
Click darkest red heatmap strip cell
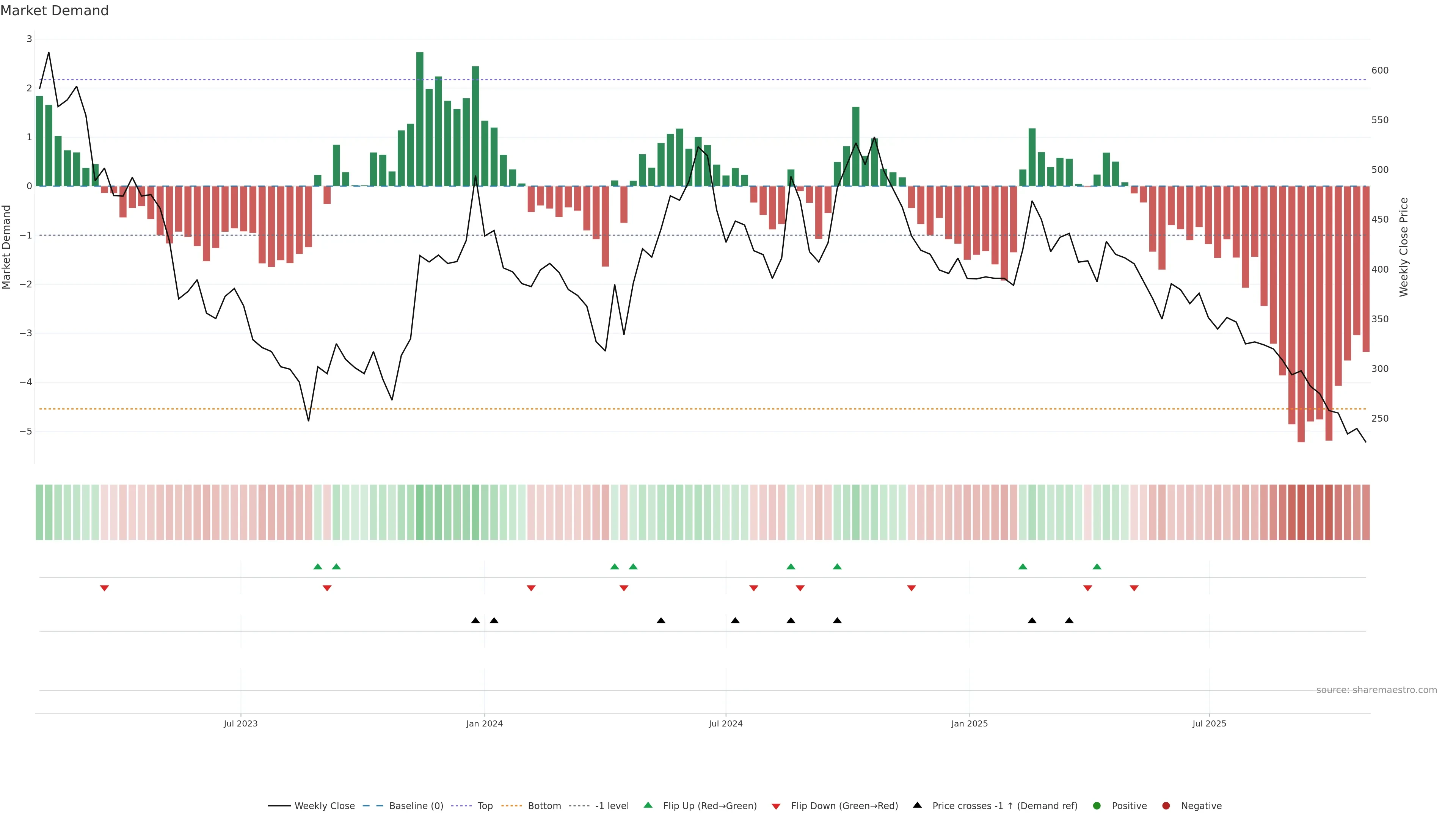pyautogui.click(x=1301, y=512)
